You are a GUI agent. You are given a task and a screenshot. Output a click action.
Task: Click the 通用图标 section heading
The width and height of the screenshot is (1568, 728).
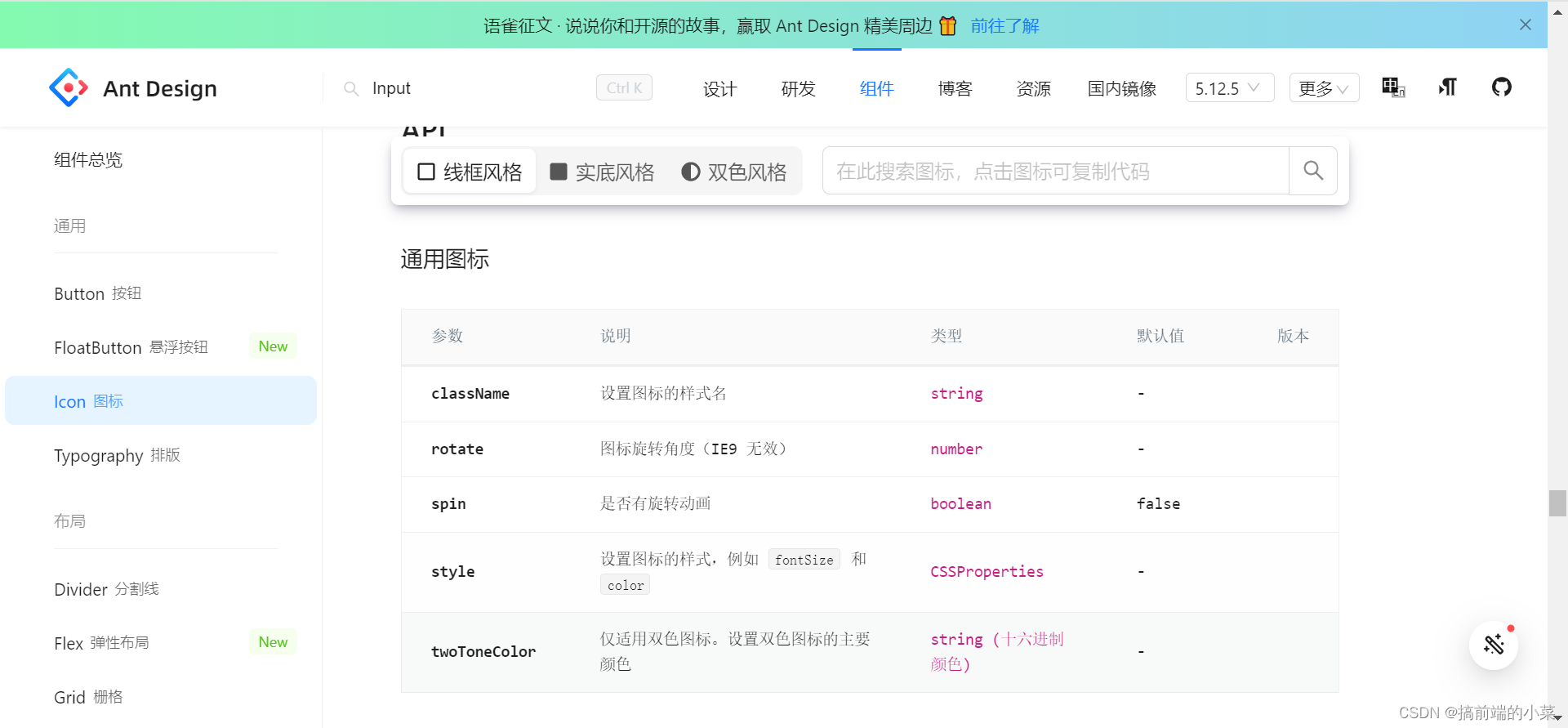click(x=445, y=259)
